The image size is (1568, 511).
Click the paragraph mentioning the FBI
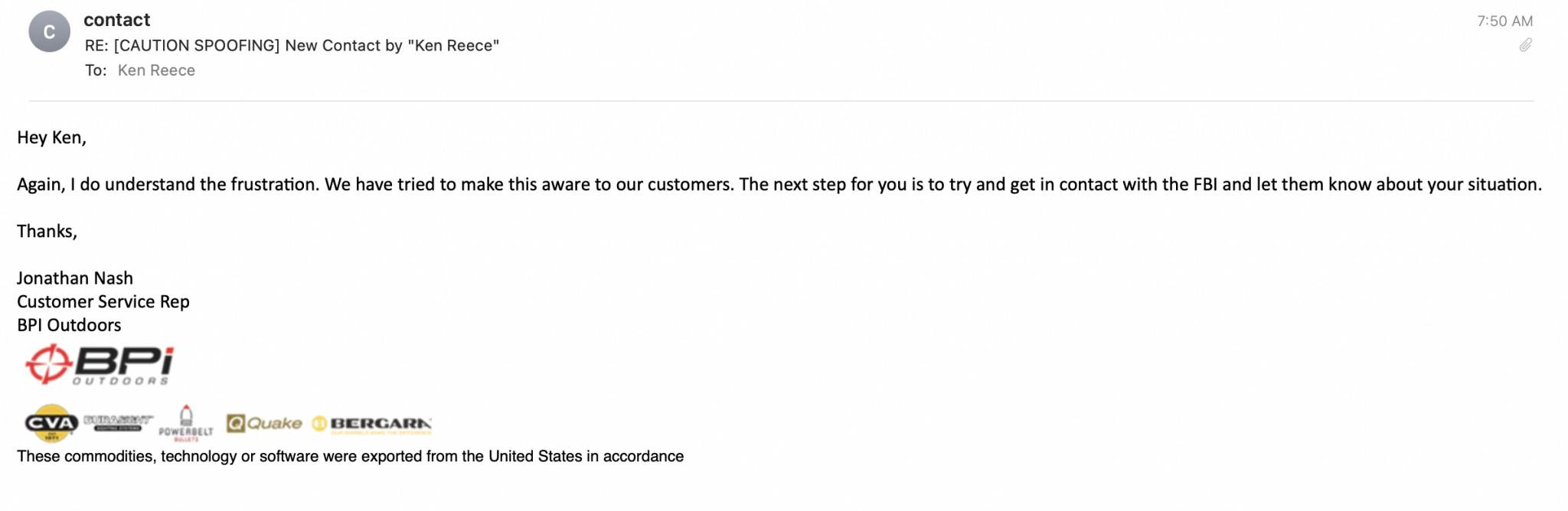779,184
